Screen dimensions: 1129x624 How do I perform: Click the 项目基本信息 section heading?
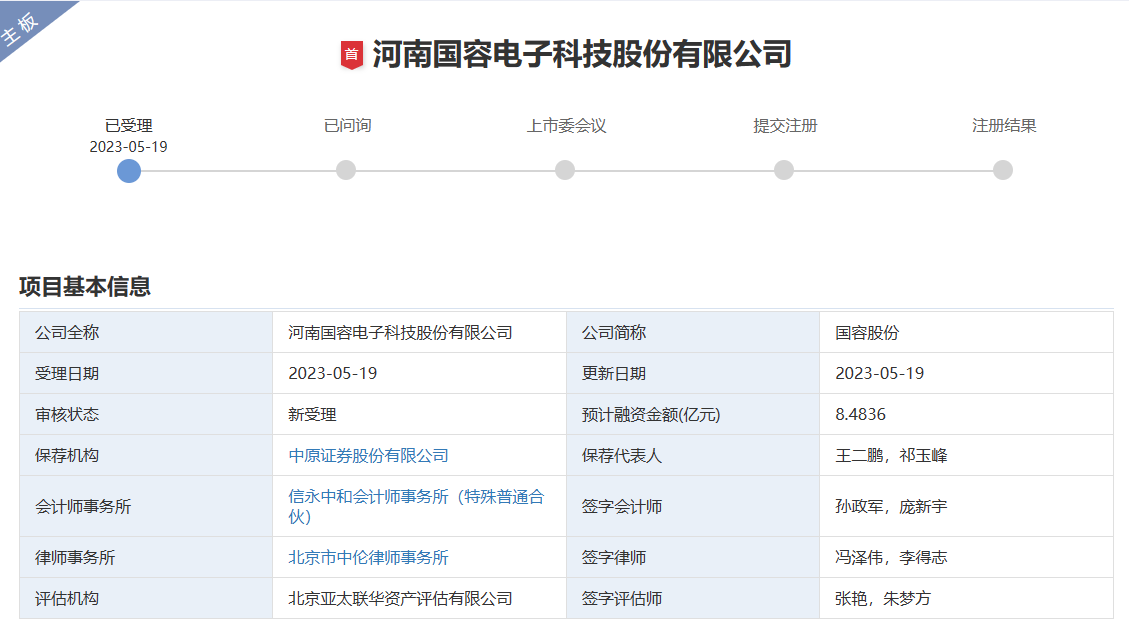tap(85, 286)
